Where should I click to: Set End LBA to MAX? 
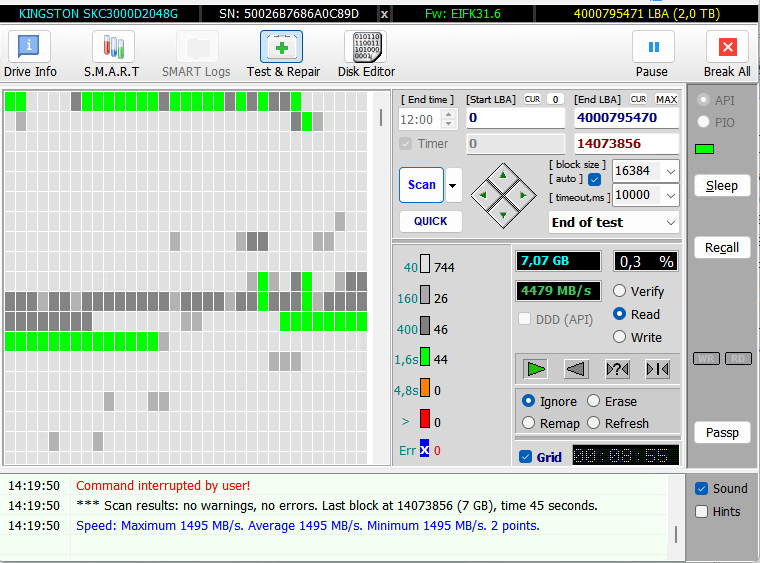click(666, 99)
